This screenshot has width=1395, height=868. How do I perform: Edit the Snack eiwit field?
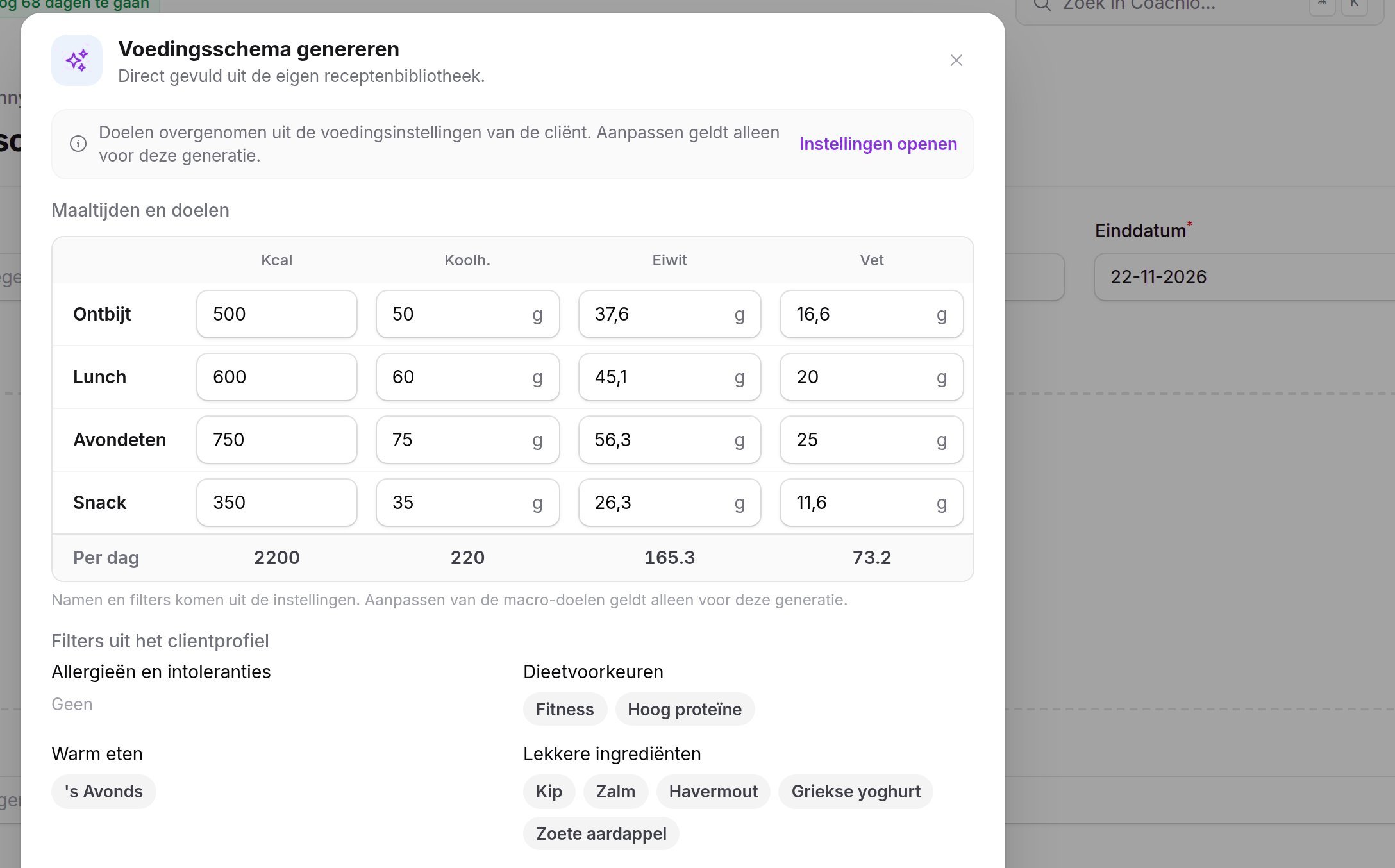click(x=669, y=503)
